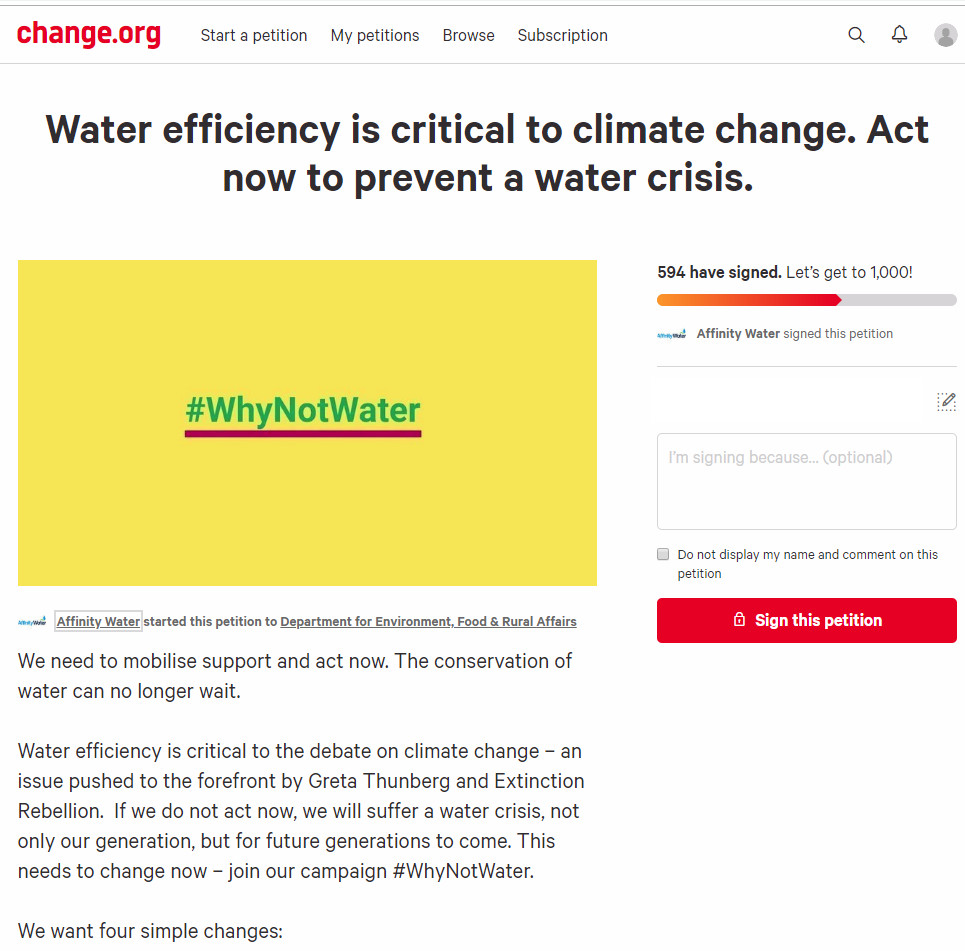This screenshot has height=951, width=965.
Task: Open Affinity Water link under petition image
Action: (98, 622)
